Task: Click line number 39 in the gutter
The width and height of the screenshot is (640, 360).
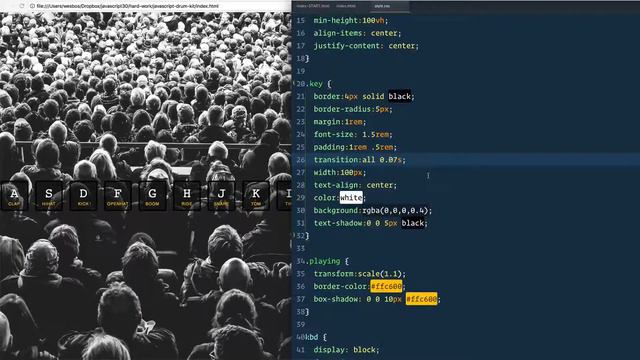Action: [x=301, y=324]
